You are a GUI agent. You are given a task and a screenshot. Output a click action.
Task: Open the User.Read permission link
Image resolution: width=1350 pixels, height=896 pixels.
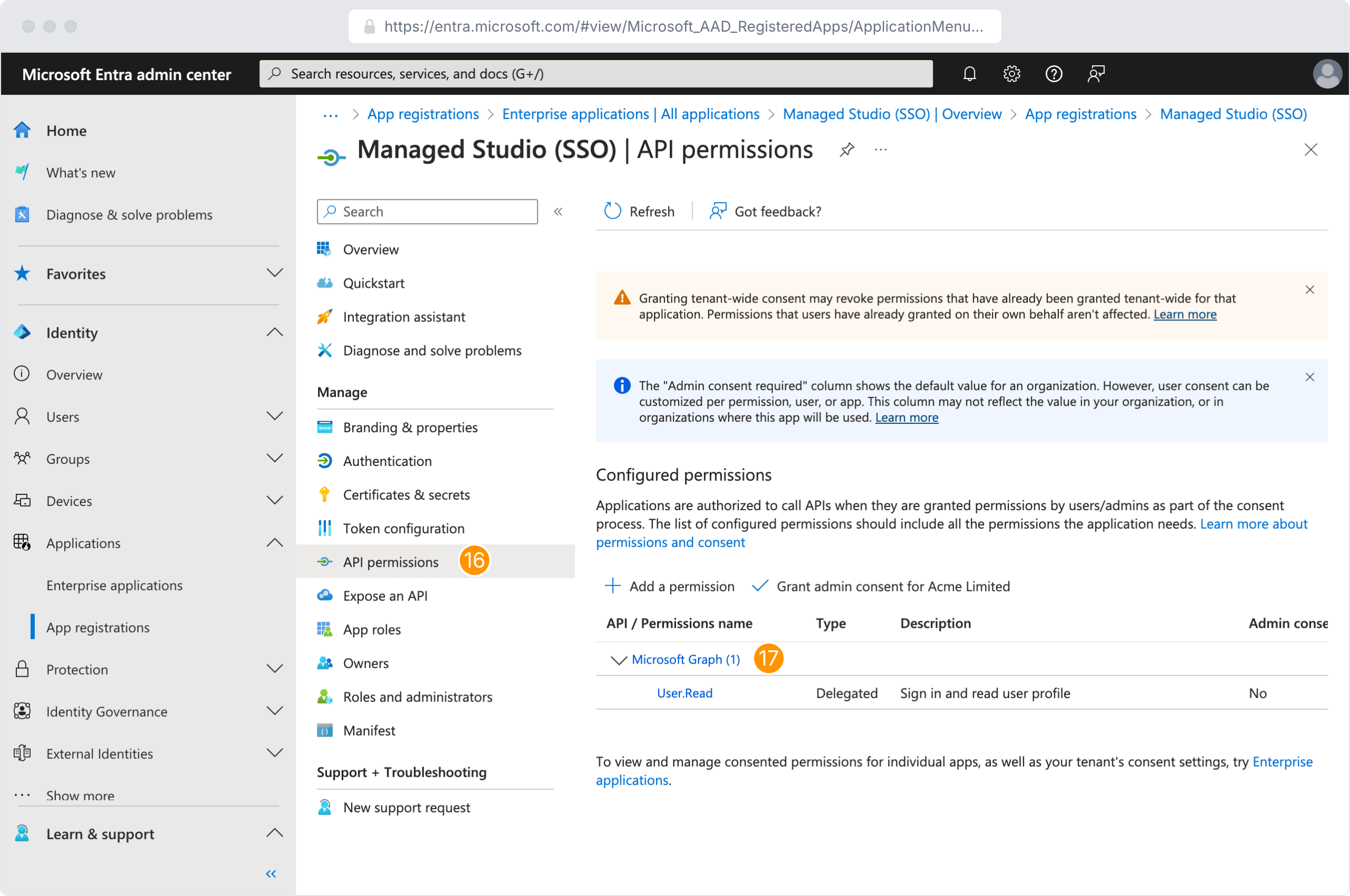[684, 693]
